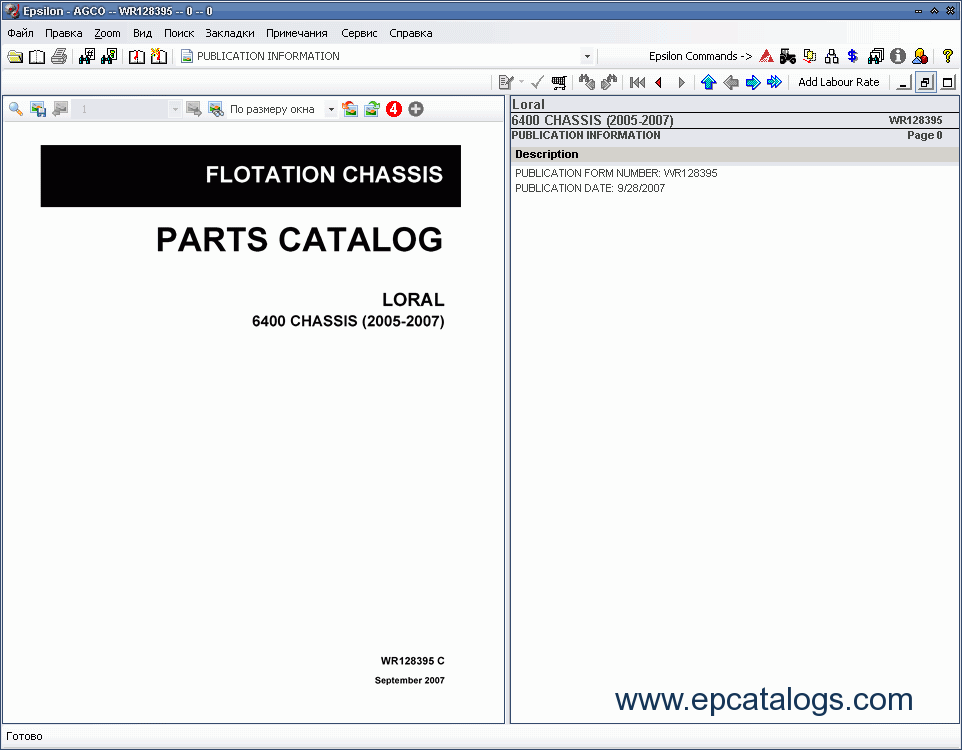Open the Zoom menu

pyautogui.click(x=107, y=33)
